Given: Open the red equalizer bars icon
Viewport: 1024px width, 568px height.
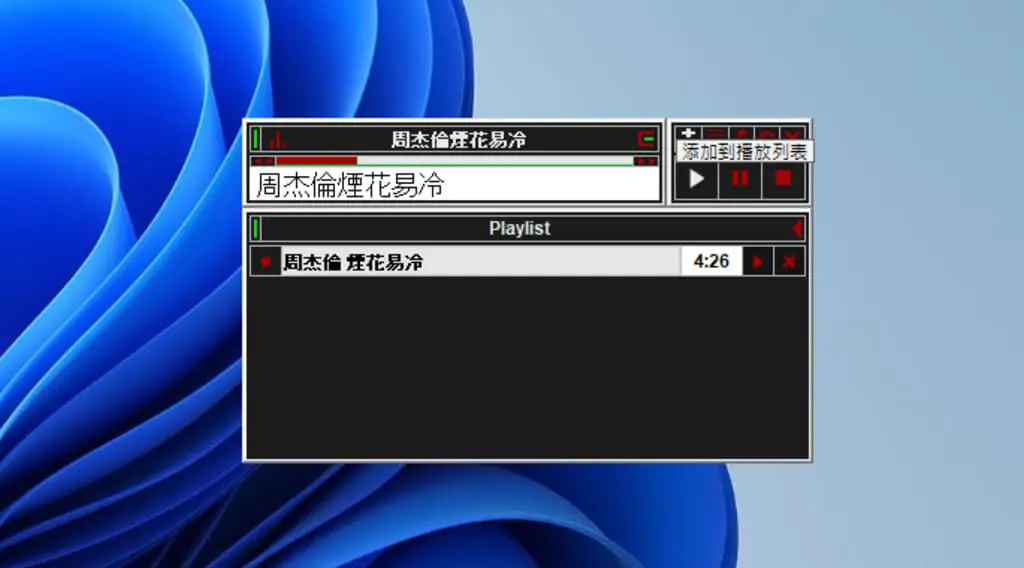Looking at the screenshot, I should click(278, 139).
